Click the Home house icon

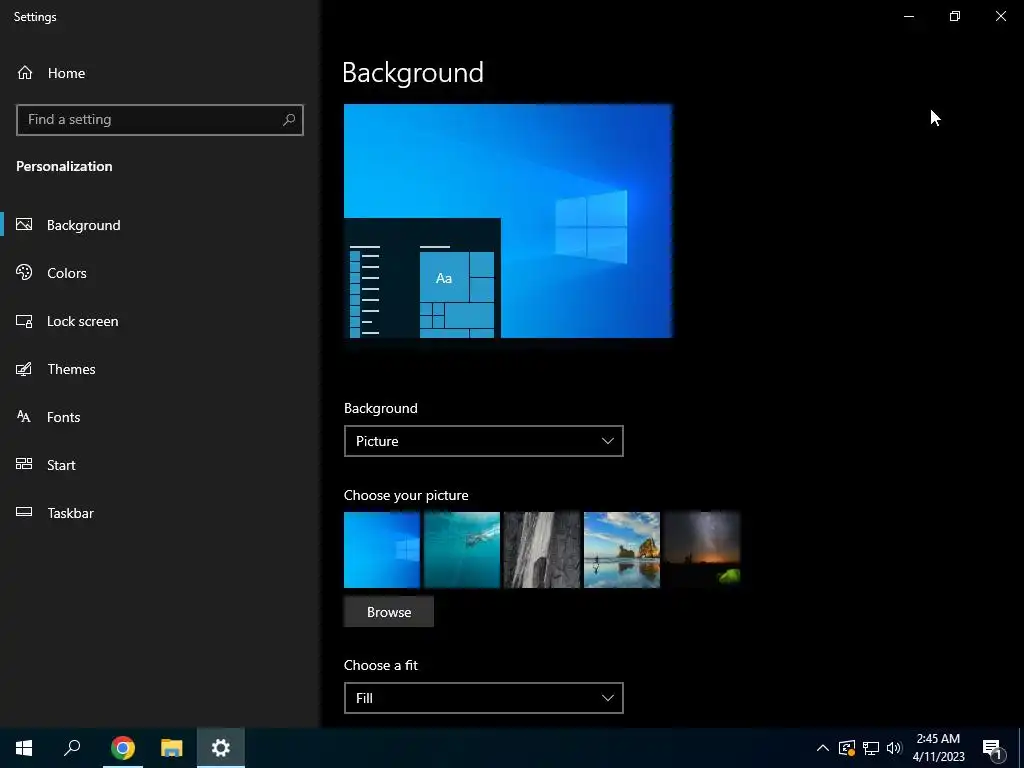[25, 72]
